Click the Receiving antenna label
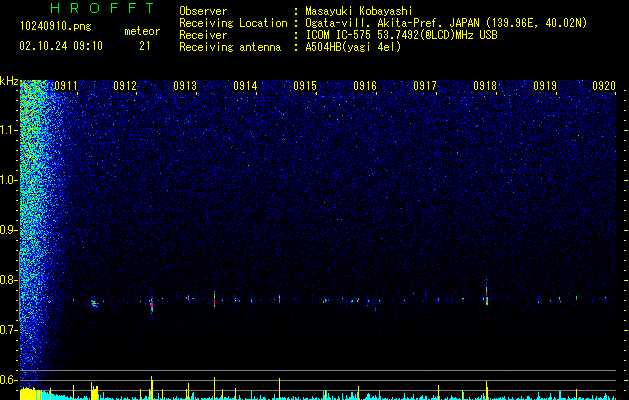The height and width of the screenshot is (400, 629). point(230,47)
